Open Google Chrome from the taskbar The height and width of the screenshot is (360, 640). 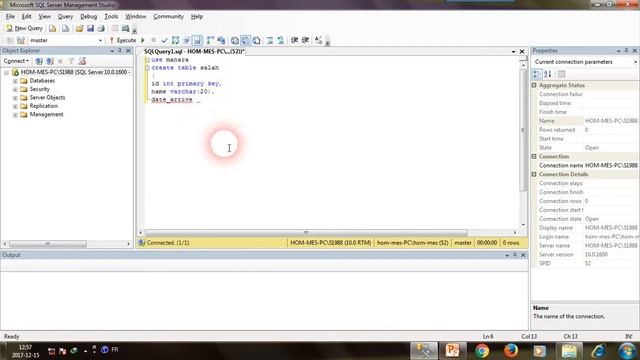click(x=482, y=351)
